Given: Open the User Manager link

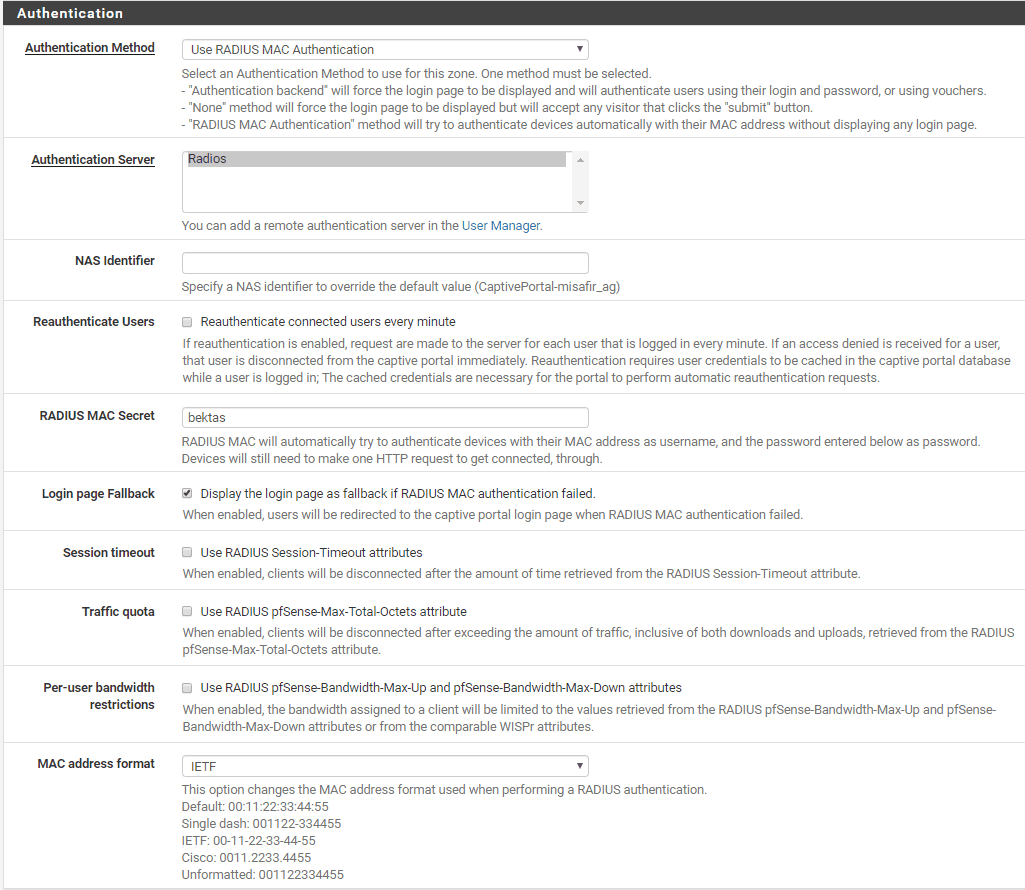Looking at the screenshot, I should tap(500, 226).
